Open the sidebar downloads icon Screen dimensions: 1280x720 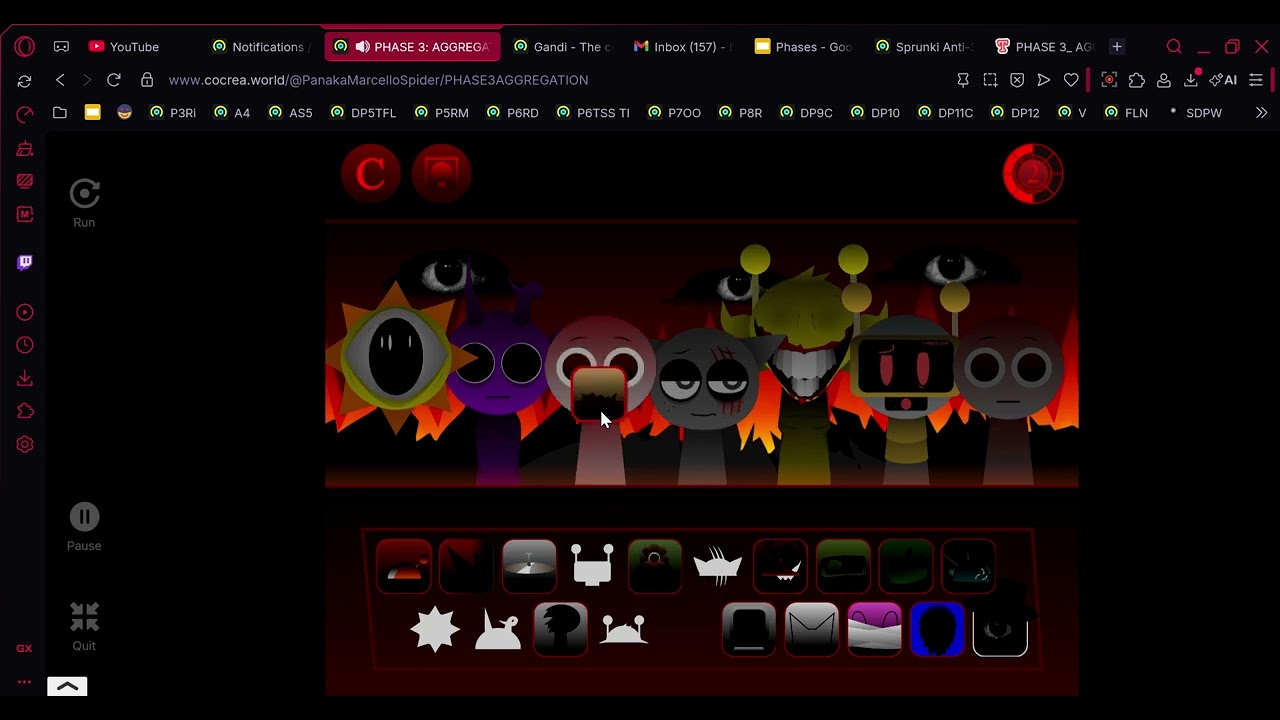25,378
